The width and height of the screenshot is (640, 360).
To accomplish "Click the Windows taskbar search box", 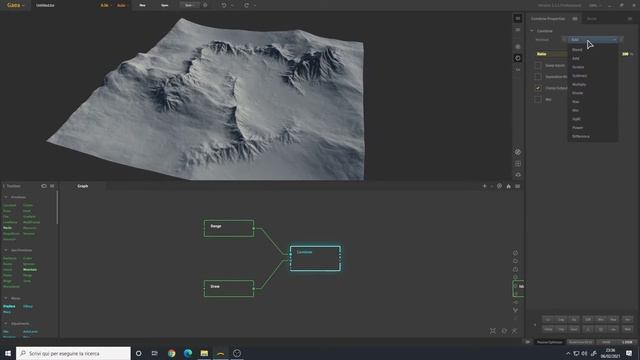I will point(73,353).
